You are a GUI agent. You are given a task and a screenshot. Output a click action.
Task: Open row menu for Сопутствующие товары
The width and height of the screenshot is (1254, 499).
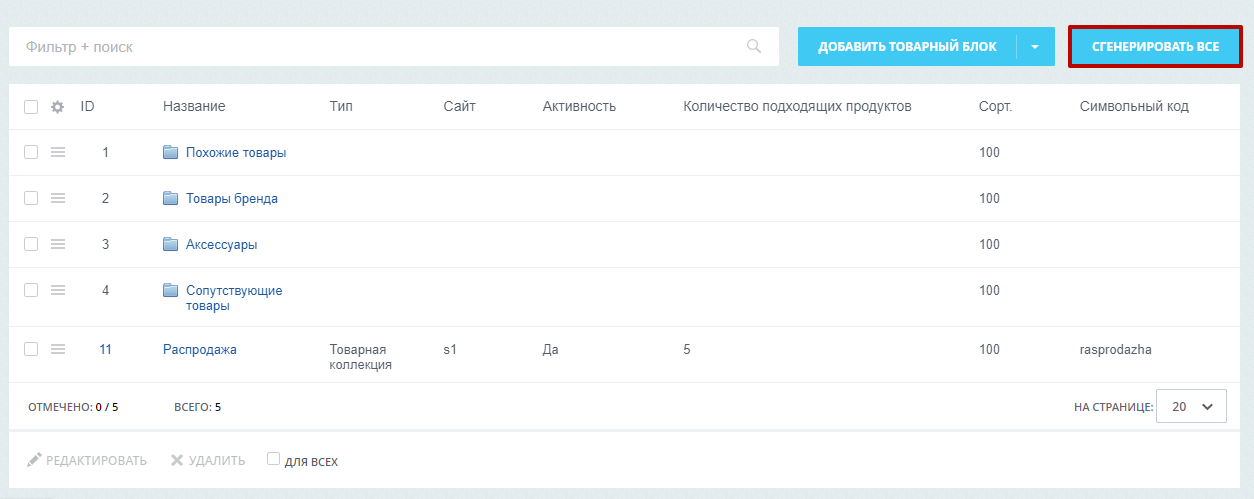tap(58, 290)
